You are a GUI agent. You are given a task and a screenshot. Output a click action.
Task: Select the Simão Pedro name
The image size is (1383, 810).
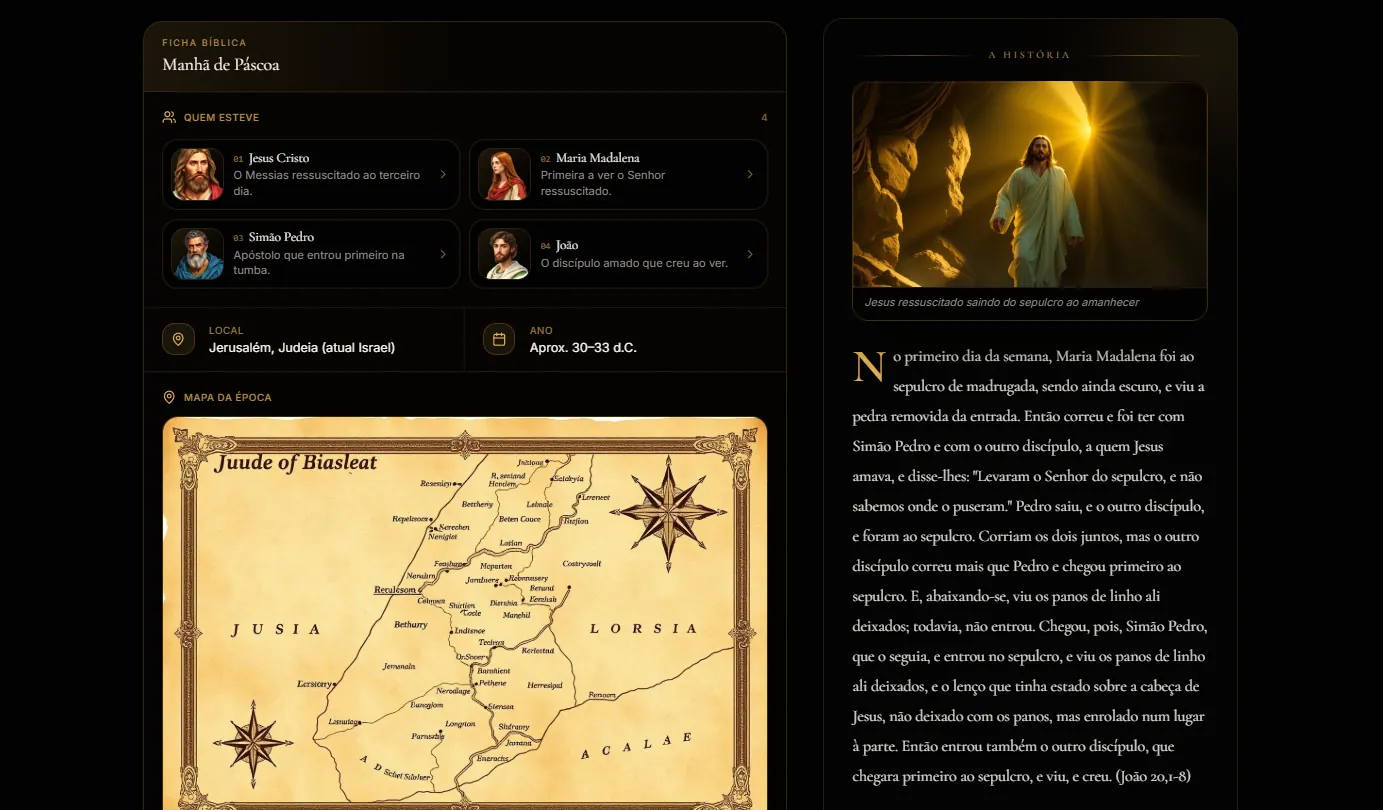(281, 237)
